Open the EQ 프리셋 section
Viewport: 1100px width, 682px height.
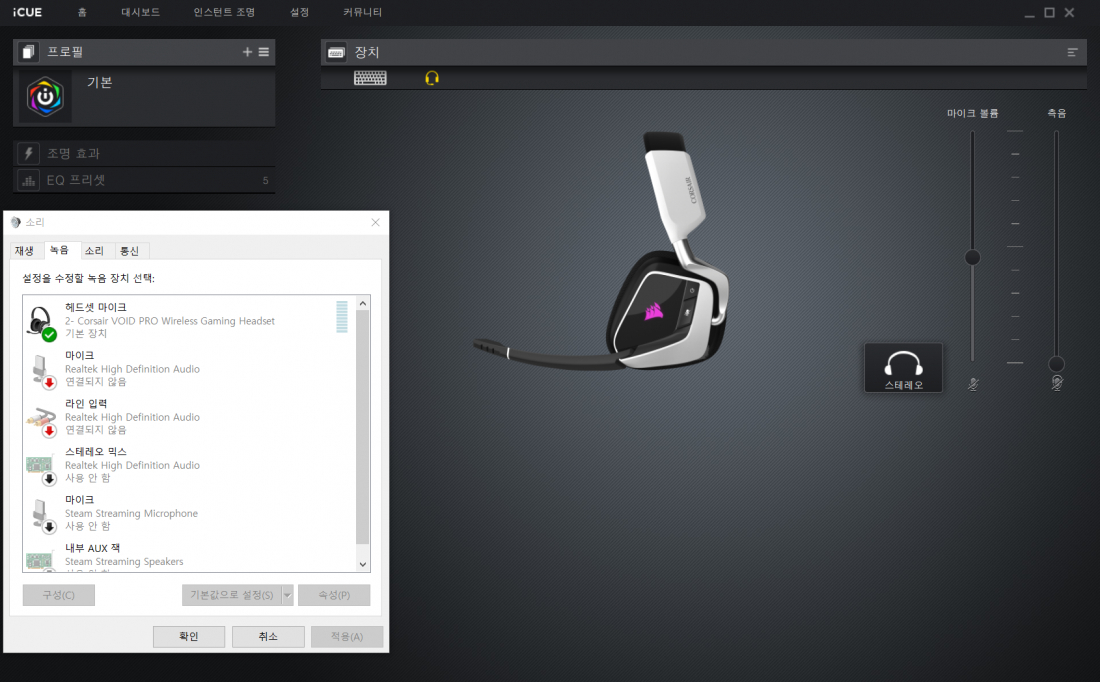point(144,180)
